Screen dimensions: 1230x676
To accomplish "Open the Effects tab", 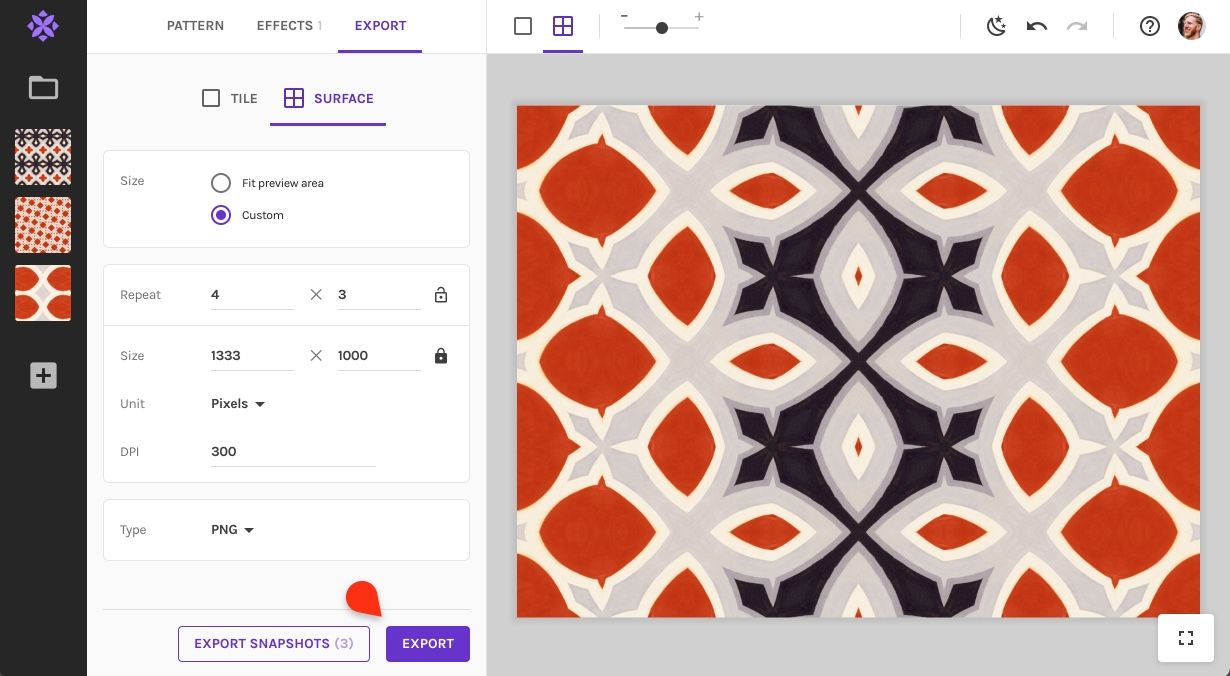I will pyautogui.click(x=289, y=26).
